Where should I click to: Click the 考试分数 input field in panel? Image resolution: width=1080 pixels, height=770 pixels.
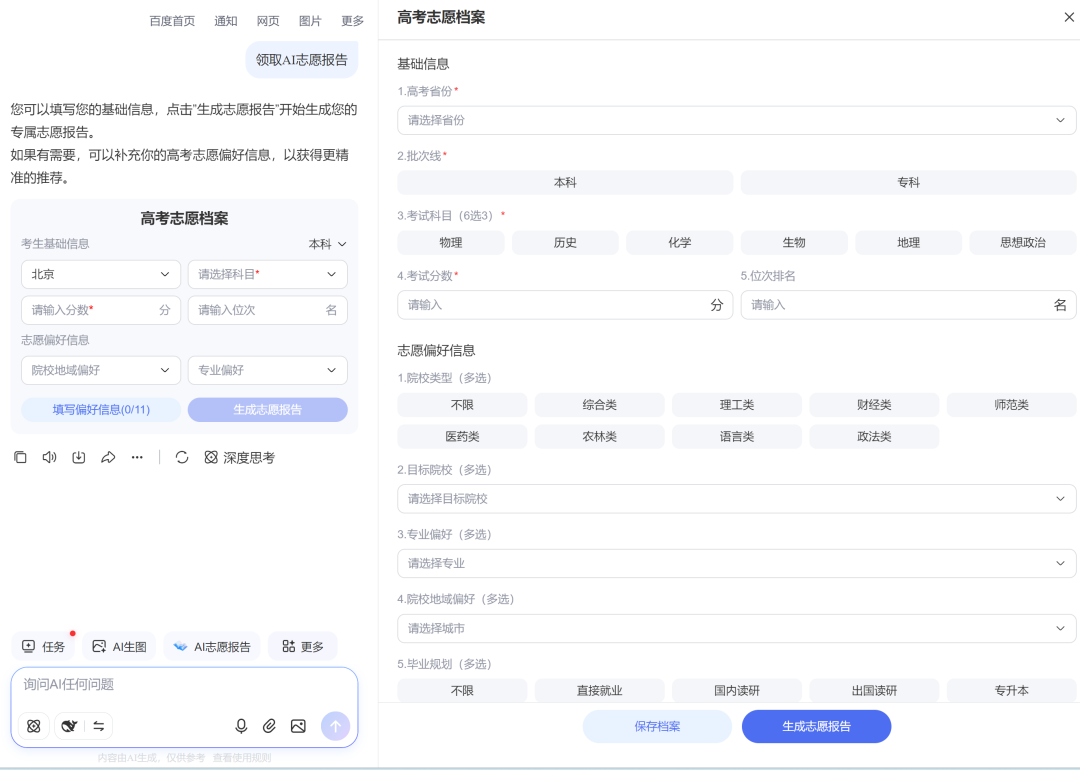pyautogui.click(x=565, y=305)
